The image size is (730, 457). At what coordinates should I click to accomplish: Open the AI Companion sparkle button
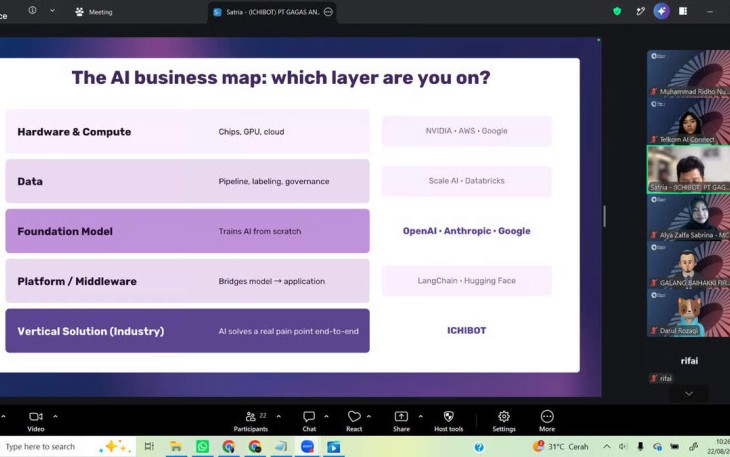click(662, 11)
